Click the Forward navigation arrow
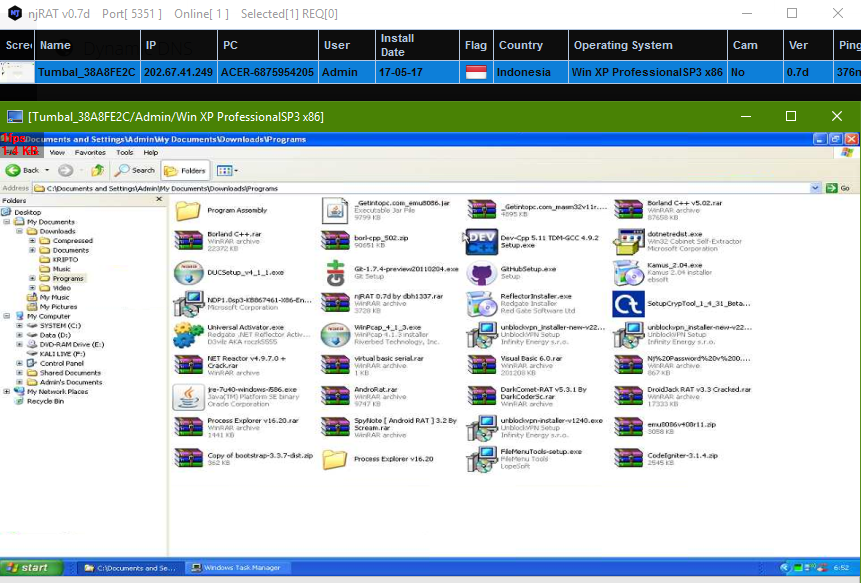The width and height of the screenshot is (861, 583). point(65,170)
